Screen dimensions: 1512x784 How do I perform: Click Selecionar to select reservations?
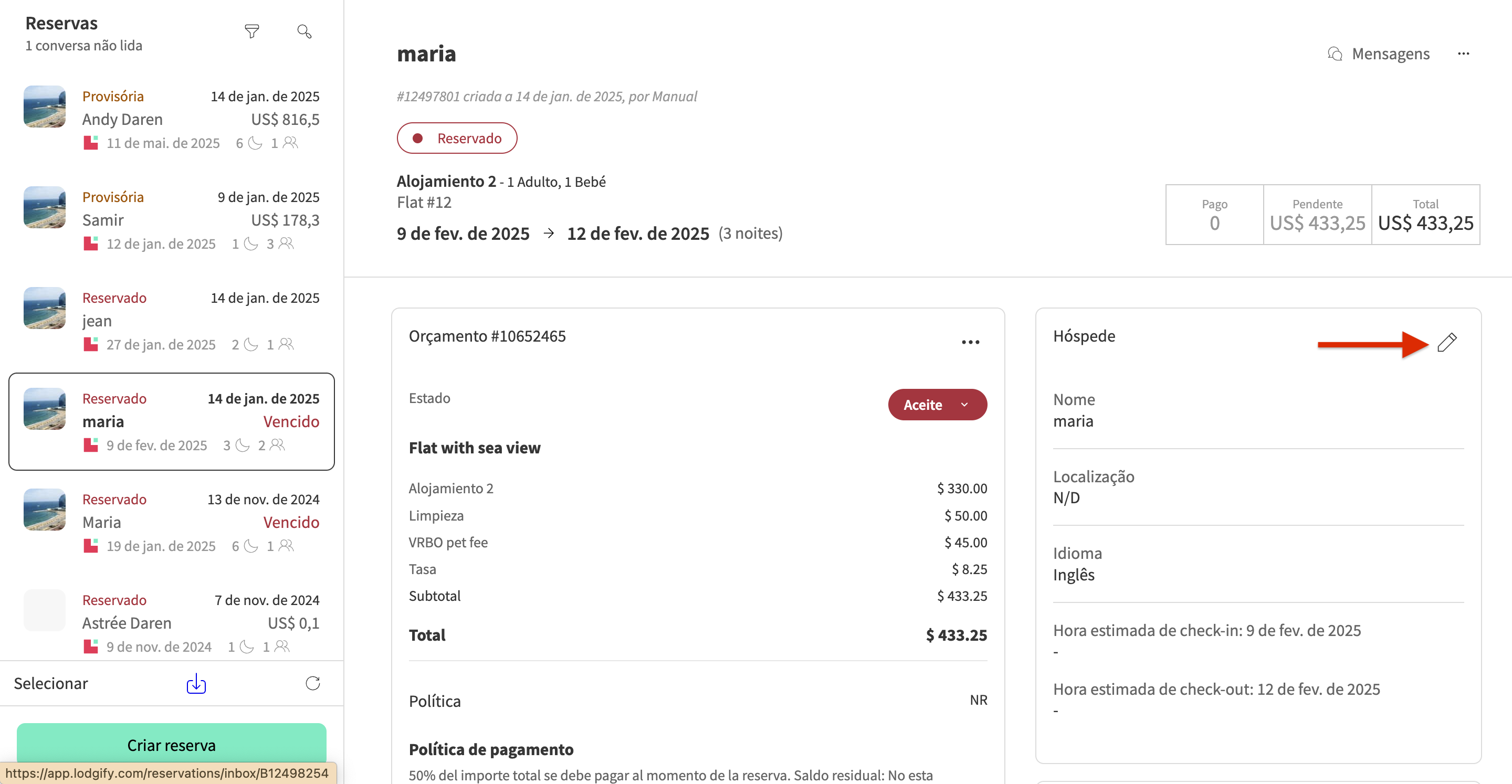click(x=51, y=684)
